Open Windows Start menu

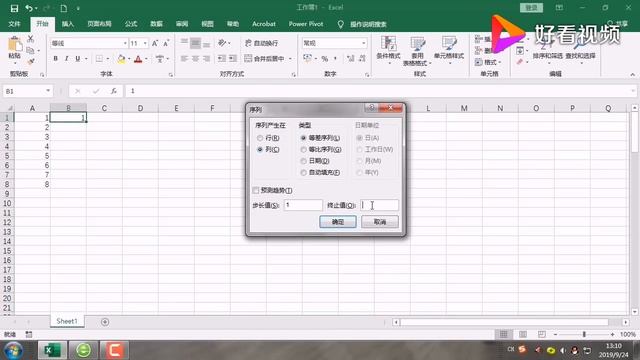13,351
